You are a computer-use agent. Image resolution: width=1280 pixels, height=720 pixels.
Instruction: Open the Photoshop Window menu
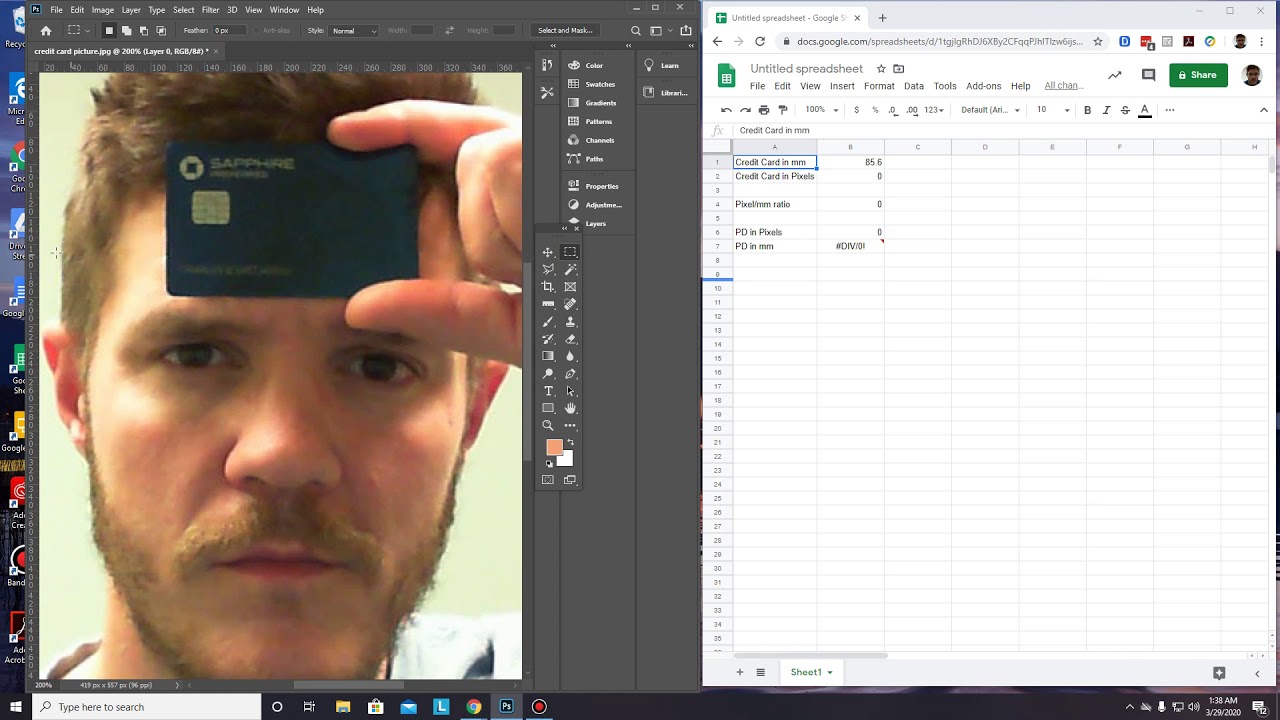point(284,10)
